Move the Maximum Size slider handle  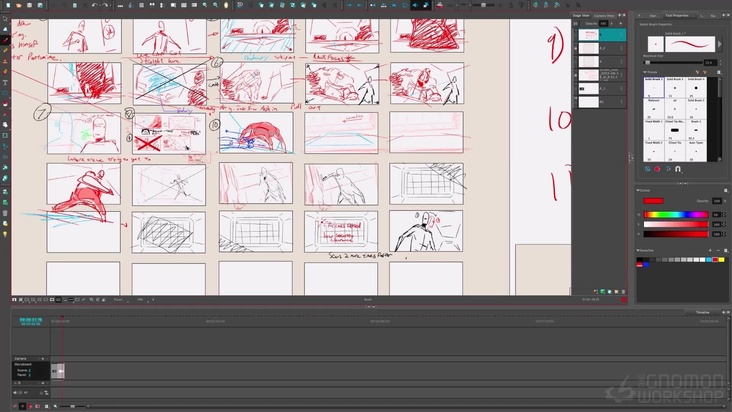coord(648,62)
